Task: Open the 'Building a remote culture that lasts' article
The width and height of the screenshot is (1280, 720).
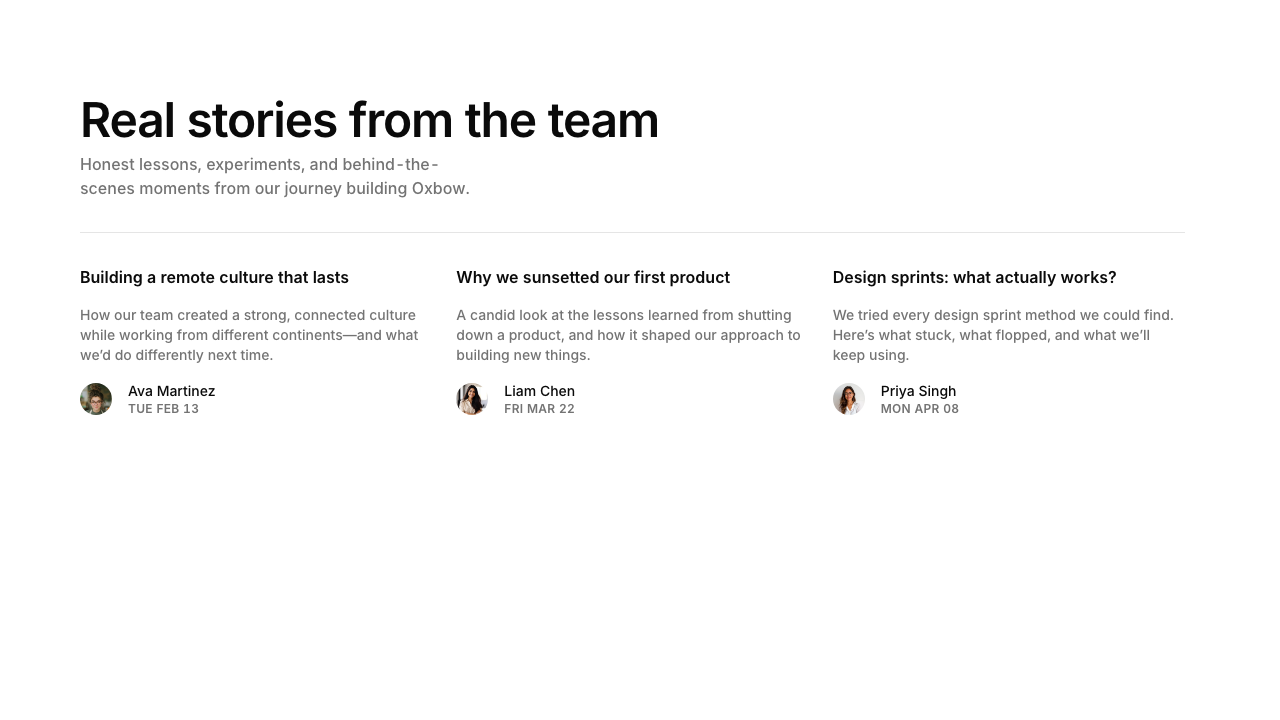Action: click(214, 277)
